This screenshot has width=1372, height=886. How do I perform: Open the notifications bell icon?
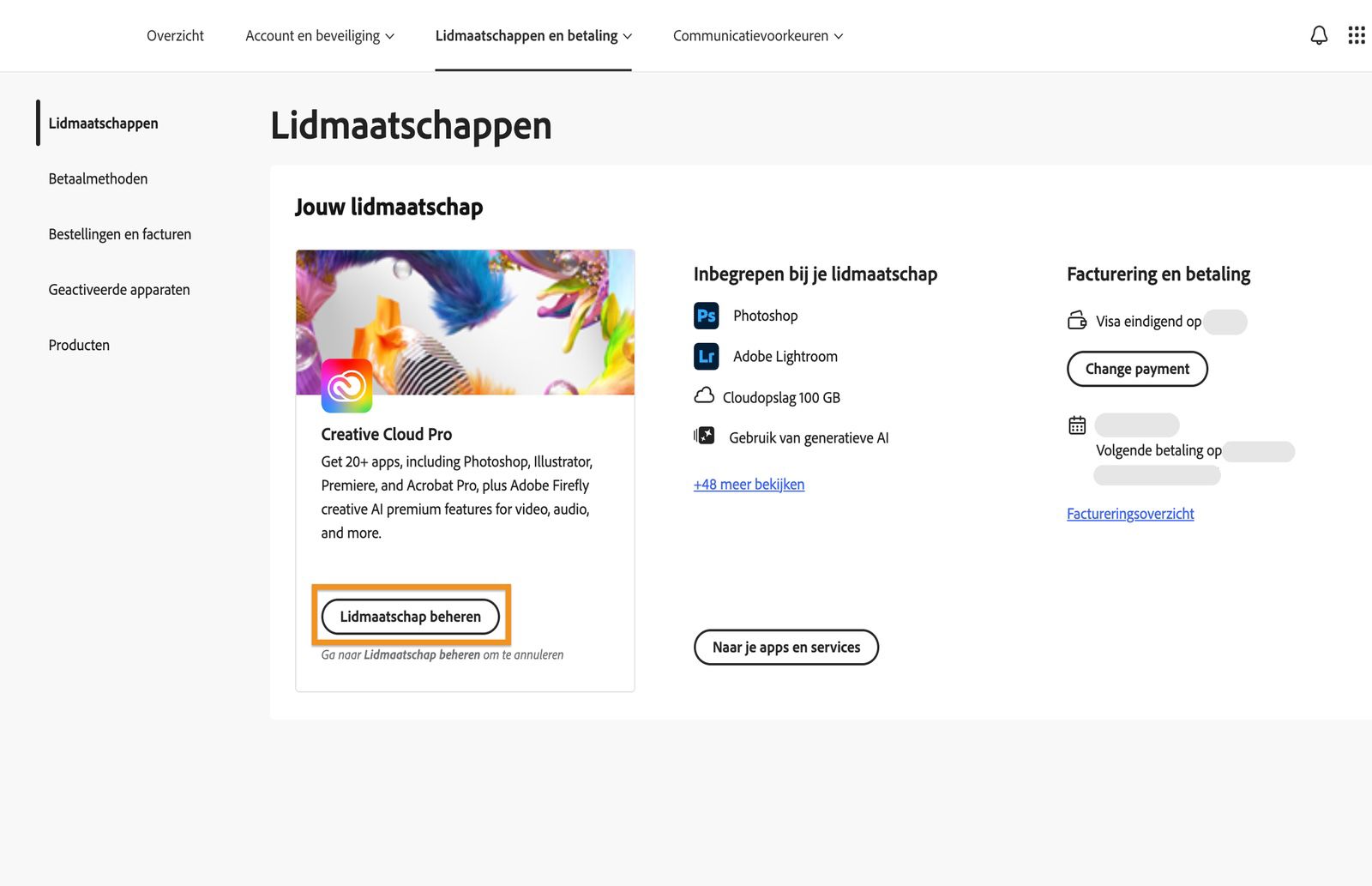(1319, 35)
